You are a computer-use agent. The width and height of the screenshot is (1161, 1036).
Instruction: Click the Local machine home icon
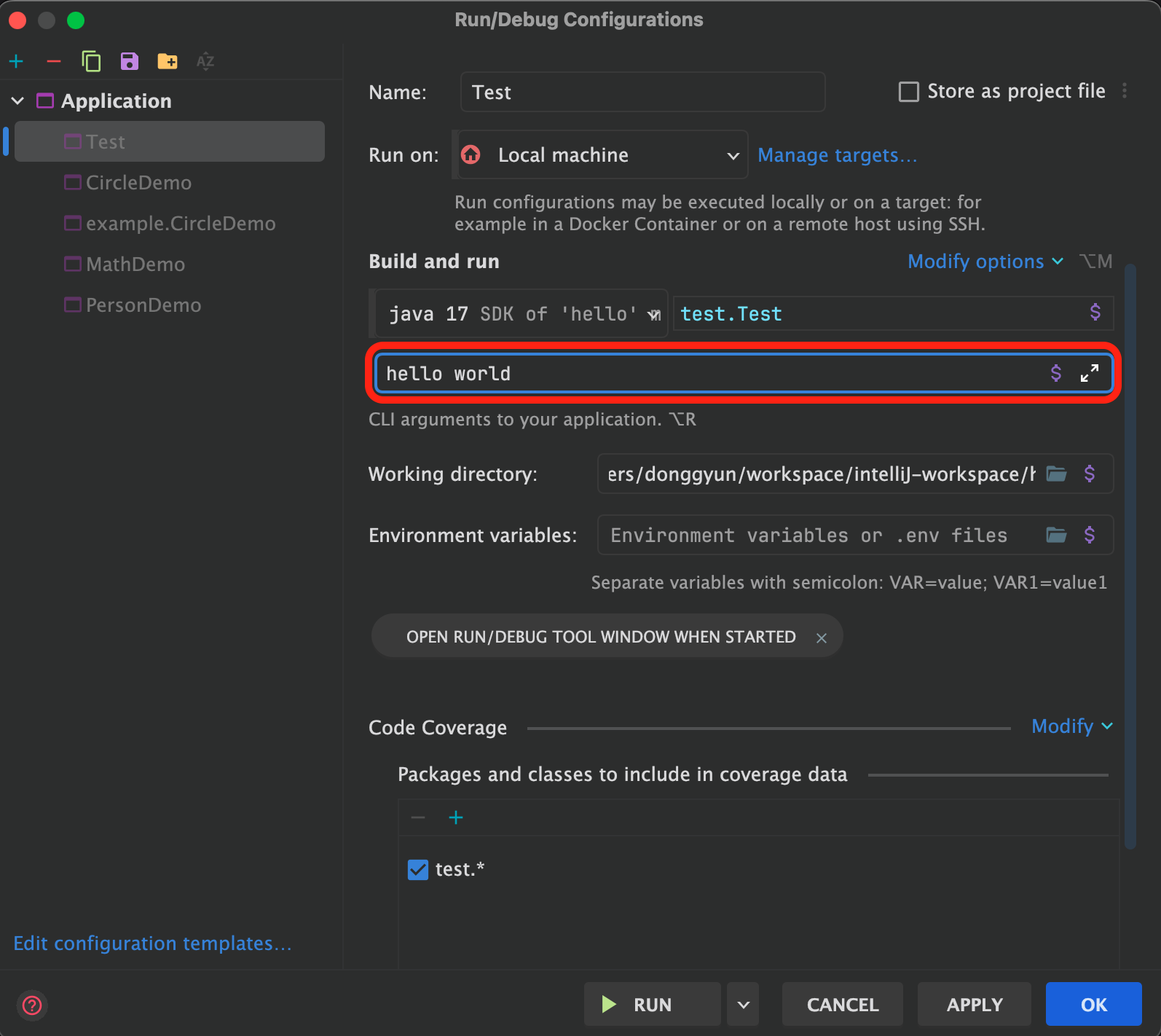pyautogui.click(x=471, y=154)
